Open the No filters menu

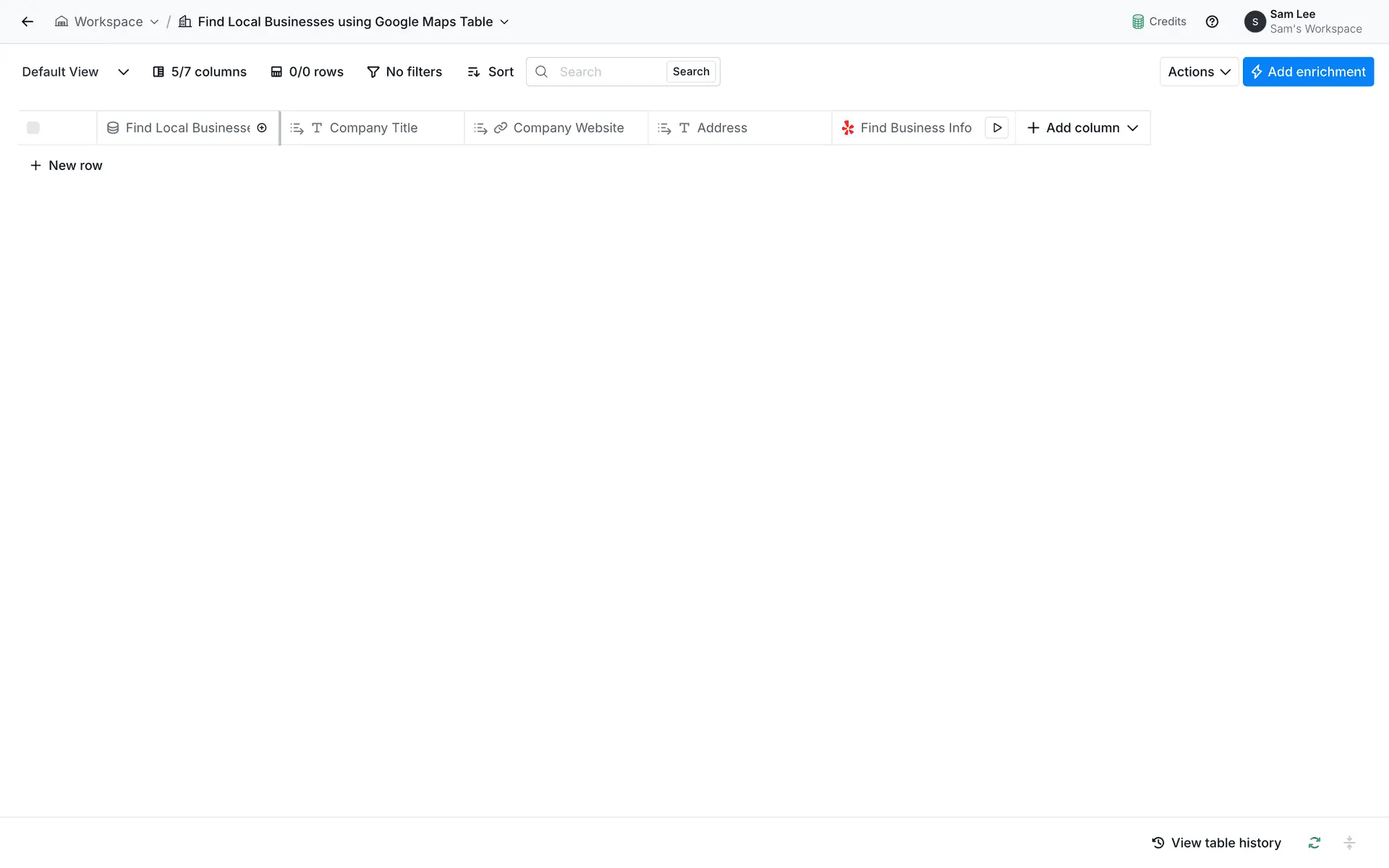[404, 72]
